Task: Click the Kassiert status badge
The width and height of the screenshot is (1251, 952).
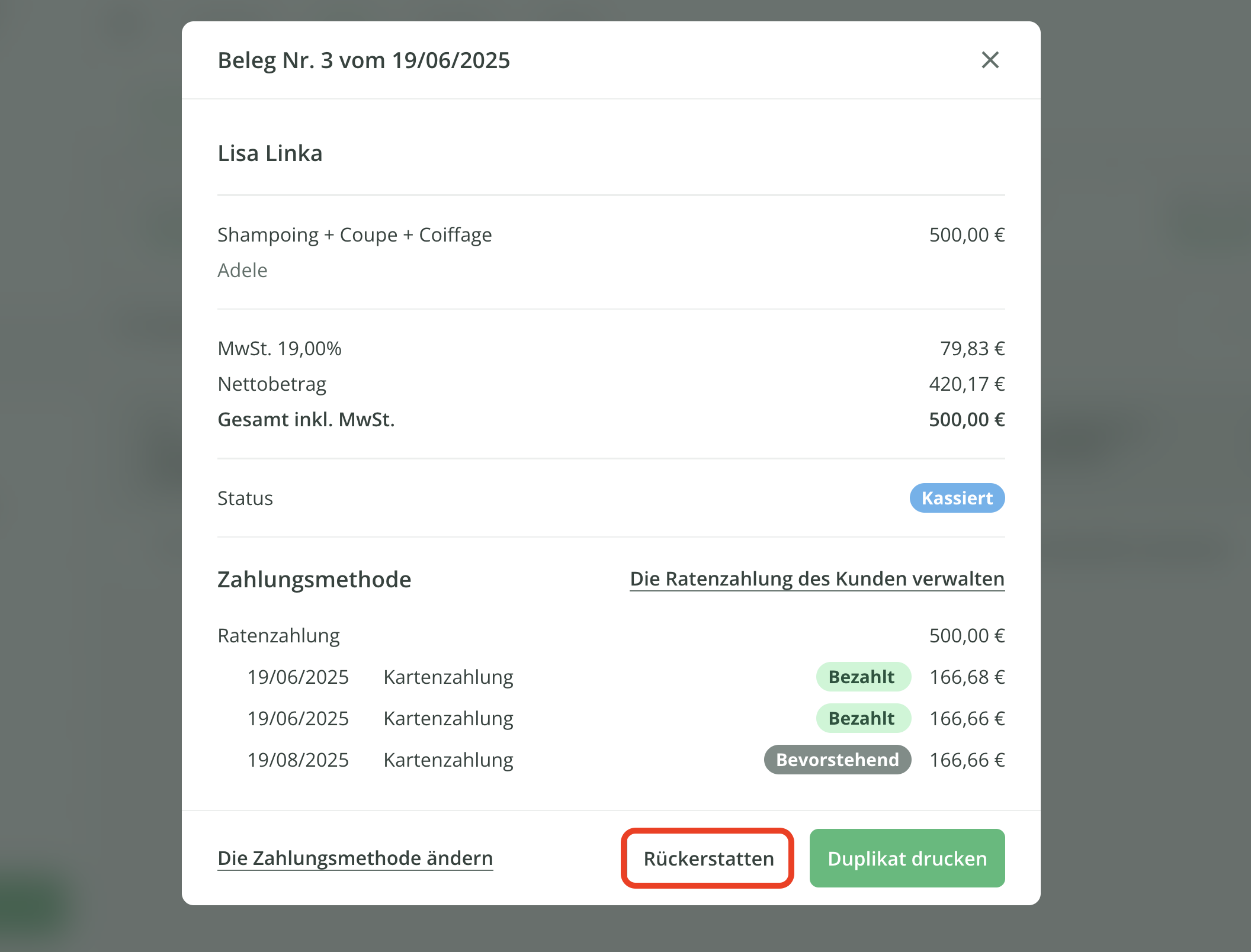Action: 957,498
